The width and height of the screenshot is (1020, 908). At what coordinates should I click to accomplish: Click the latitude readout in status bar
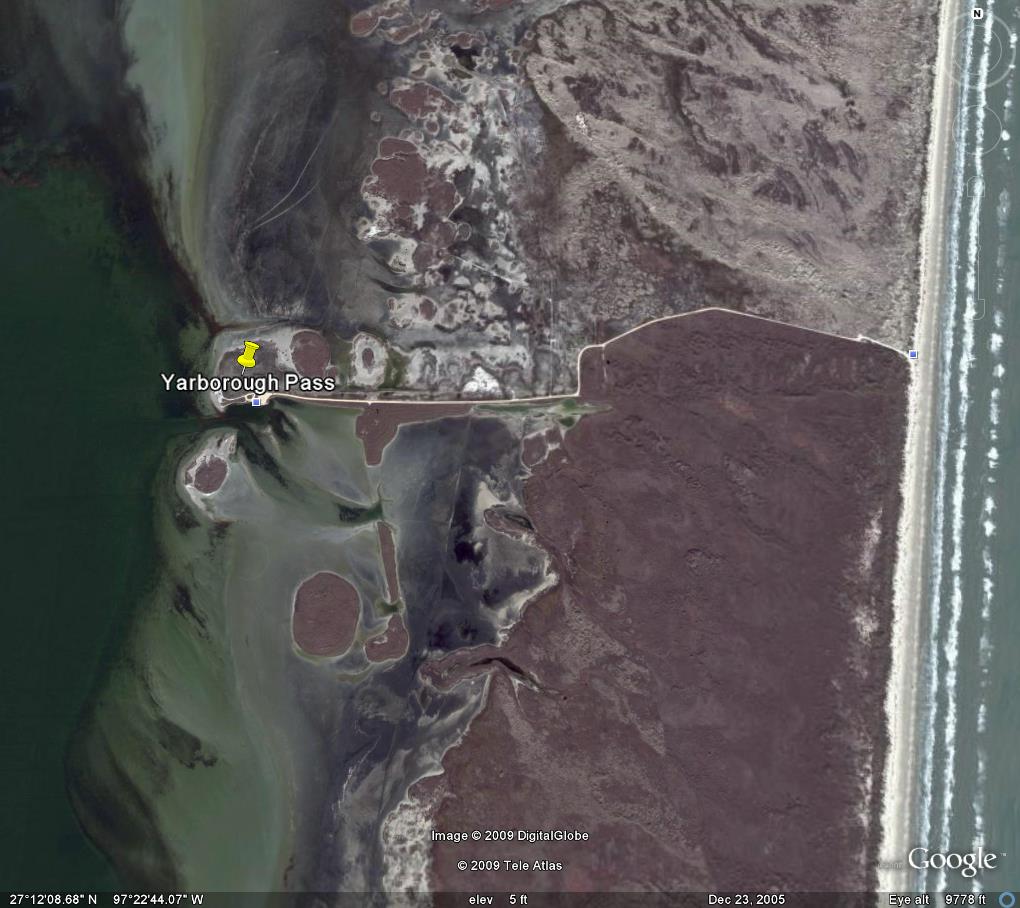point(50,900)
